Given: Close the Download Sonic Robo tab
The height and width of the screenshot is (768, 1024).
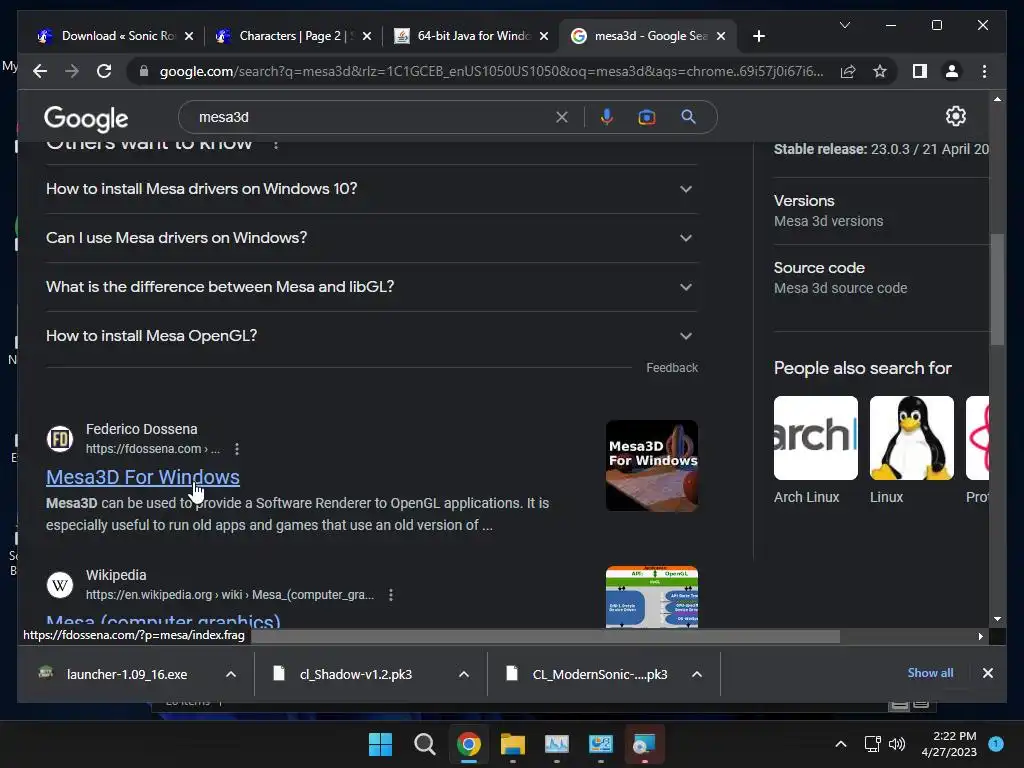Looking at the screenshot, I should point(189,36).
